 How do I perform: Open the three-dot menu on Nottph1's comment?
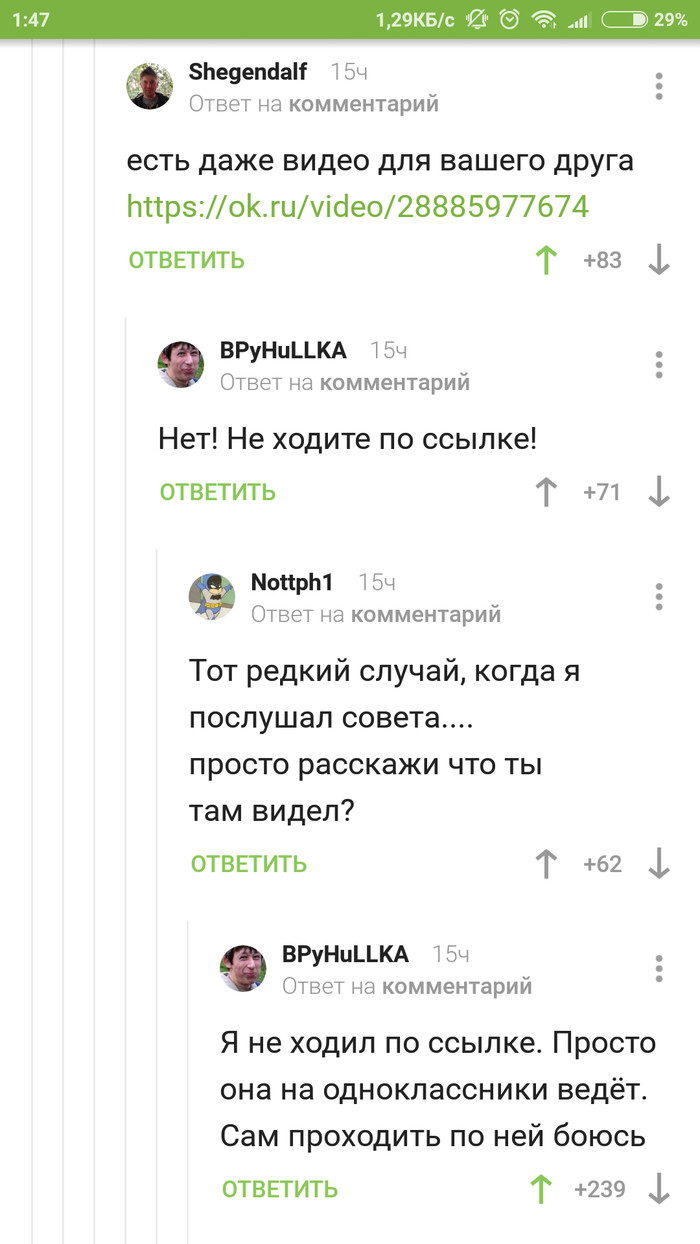pos(658,597)
